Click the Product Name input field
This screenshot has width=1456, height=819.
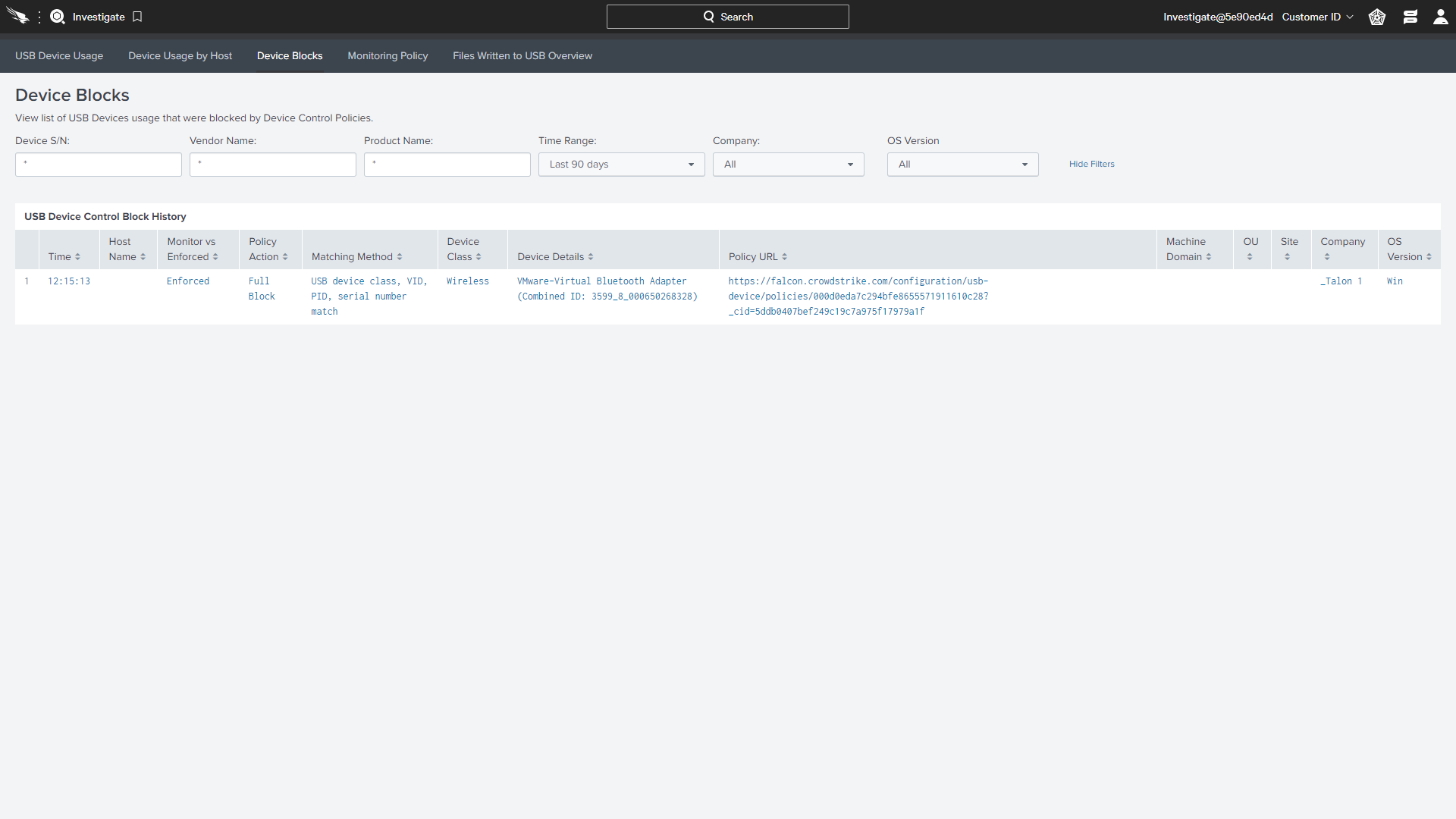click(447, 165)
